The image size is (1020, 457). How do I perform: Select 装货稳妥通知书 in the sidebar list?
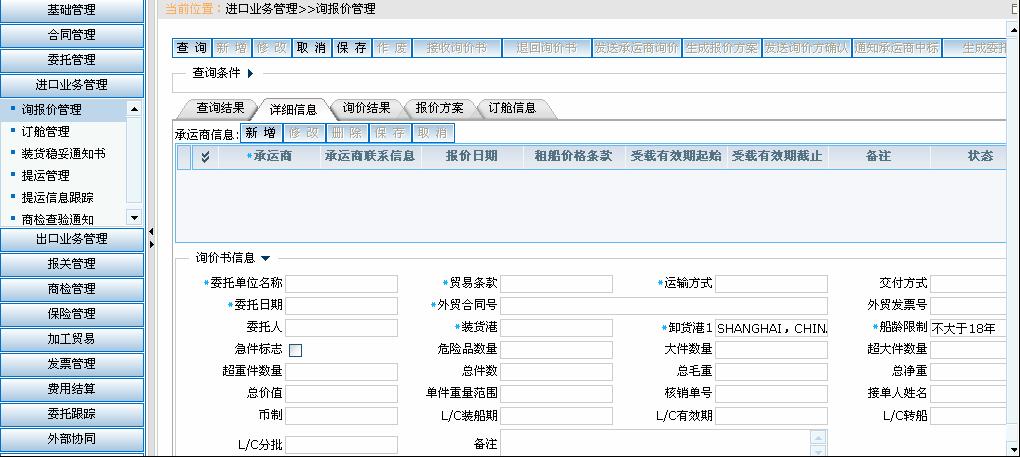click(63, 154)
